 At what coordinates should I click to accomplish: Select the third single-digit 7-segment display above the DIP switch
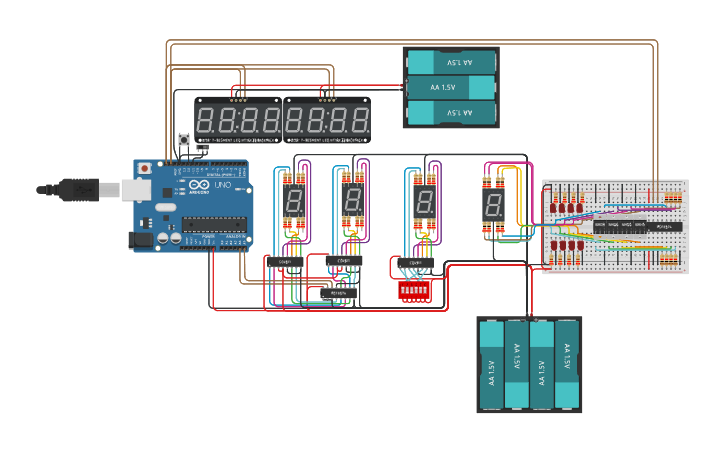pyautogui.click(x=424, y=202)
